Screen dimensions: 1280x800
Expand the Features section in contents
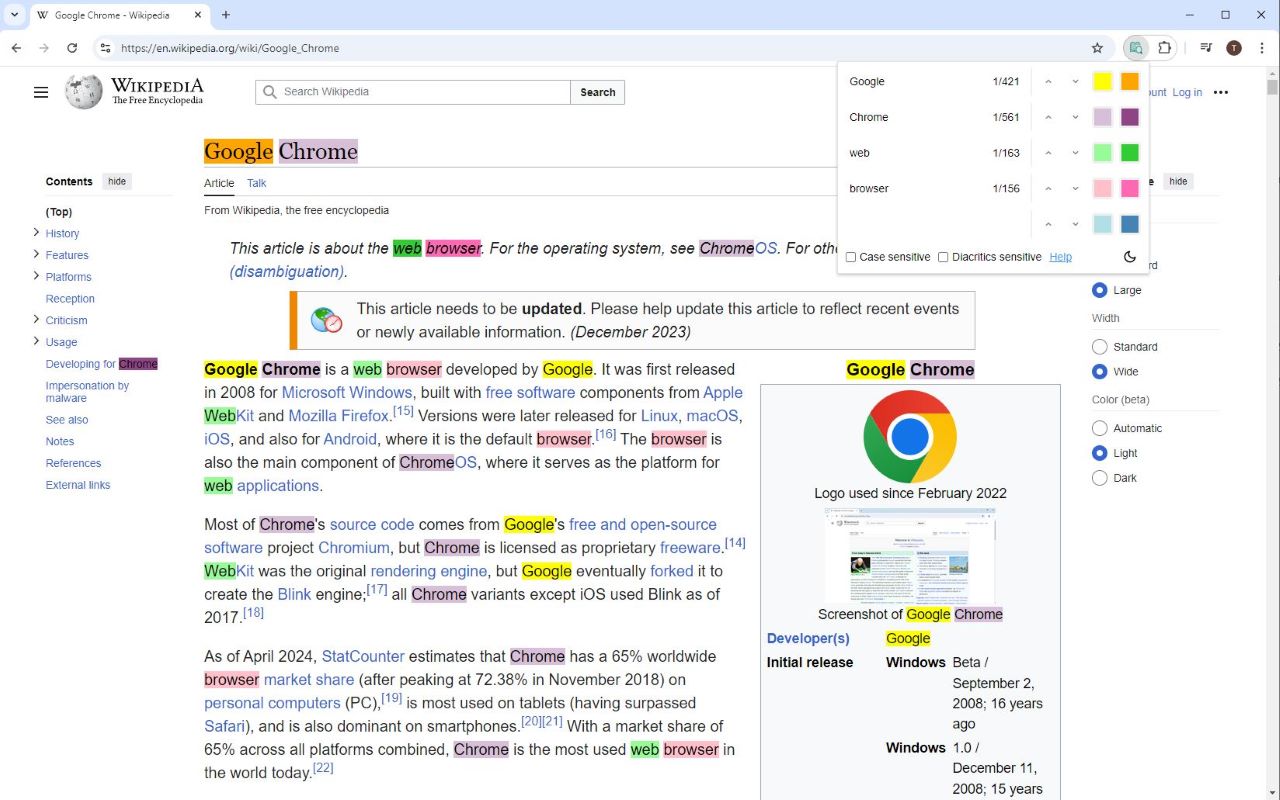tap(37, 254)
